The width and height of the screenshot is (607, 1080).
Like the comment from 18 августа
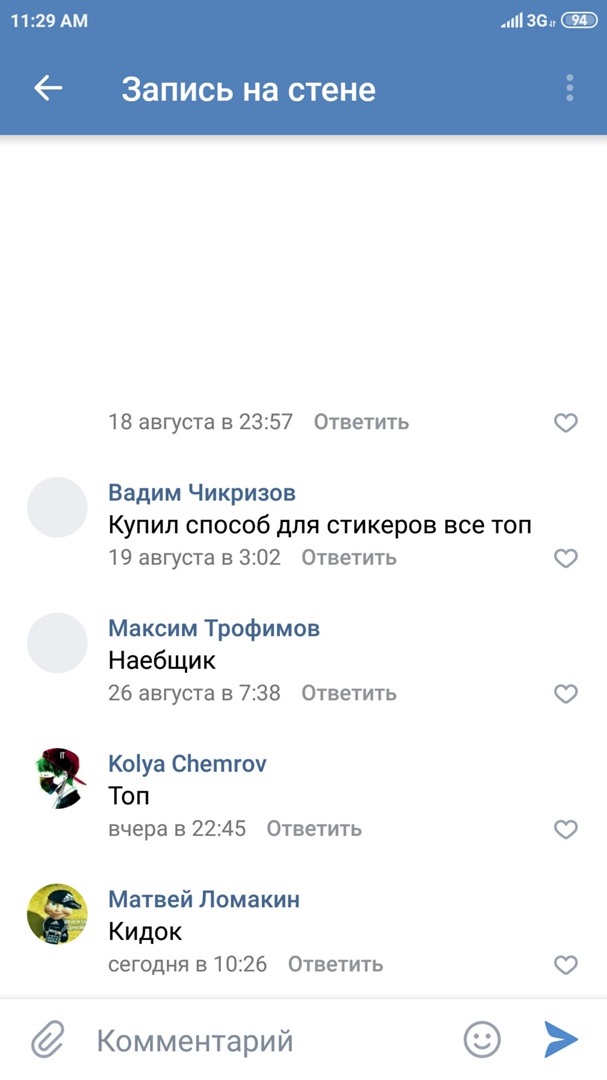pos(566,422)
